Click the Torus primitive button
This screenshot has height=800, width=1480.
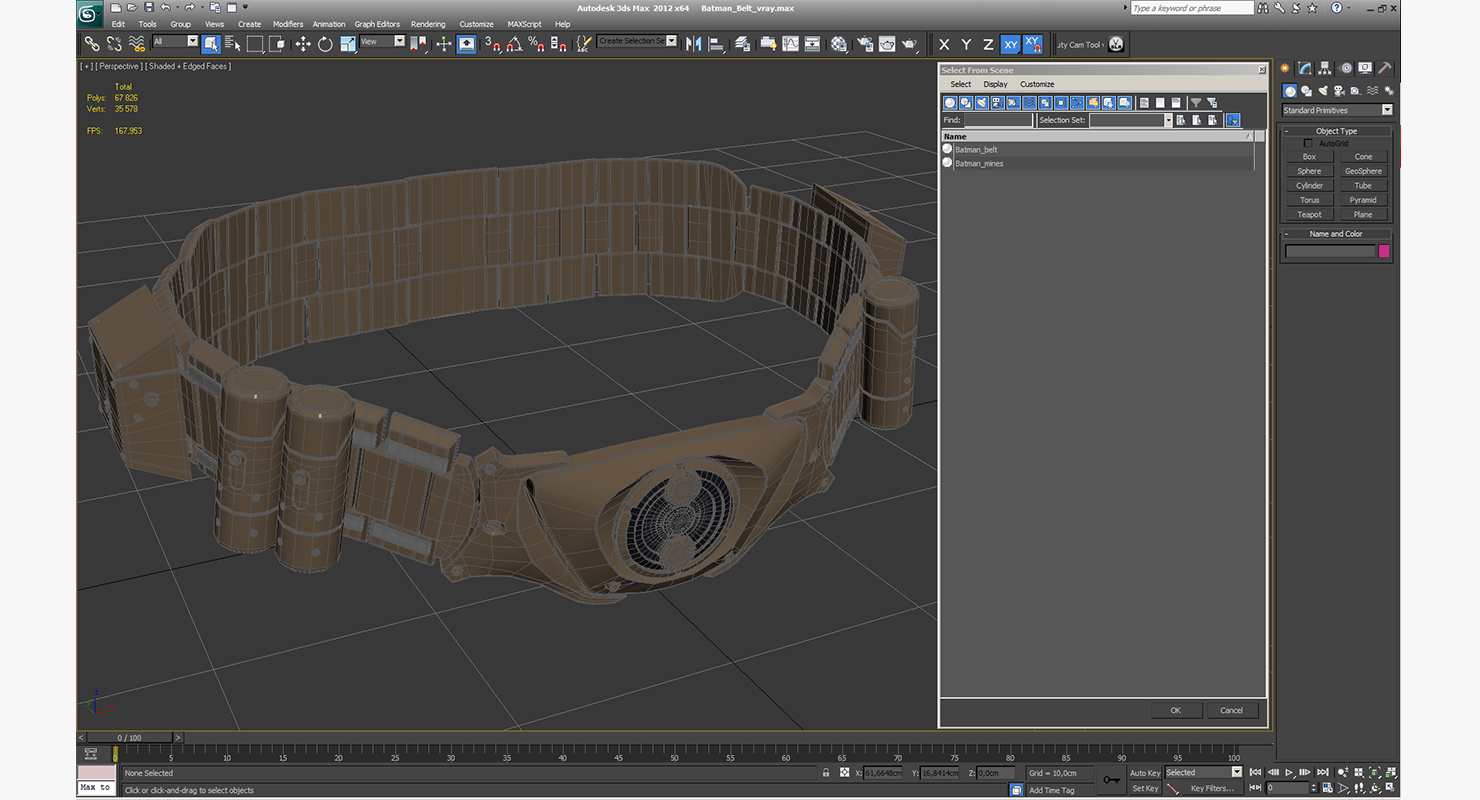point(1309,200)
